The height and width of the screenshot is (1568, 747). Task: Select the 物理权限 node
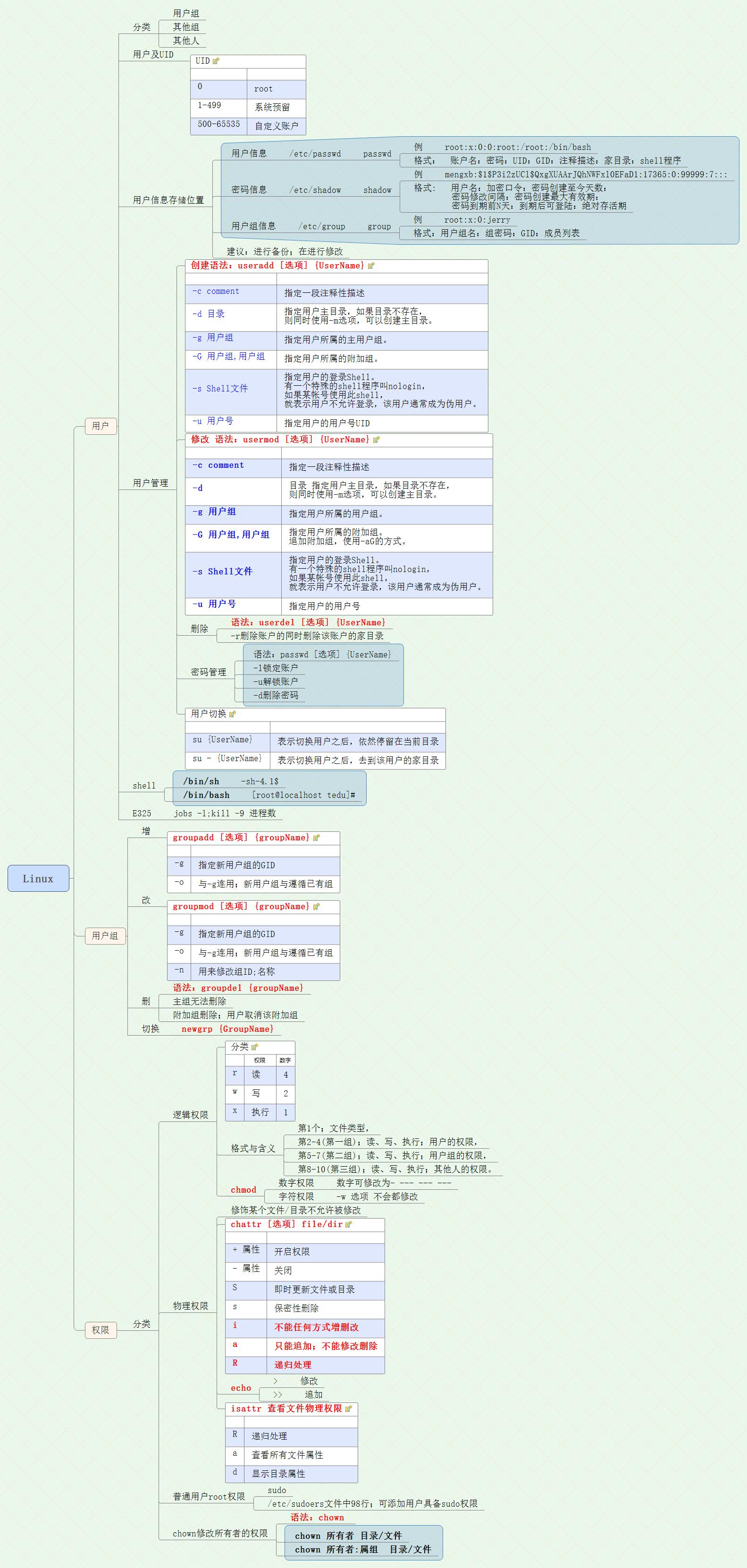tap(190, 1306)
